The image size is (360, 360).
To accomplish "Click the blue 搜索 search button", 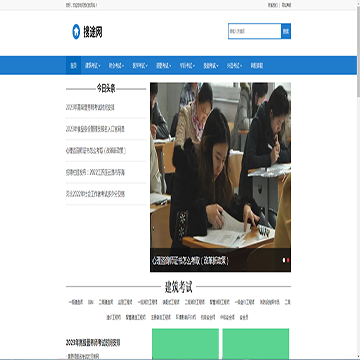I will tap(286, 31).
